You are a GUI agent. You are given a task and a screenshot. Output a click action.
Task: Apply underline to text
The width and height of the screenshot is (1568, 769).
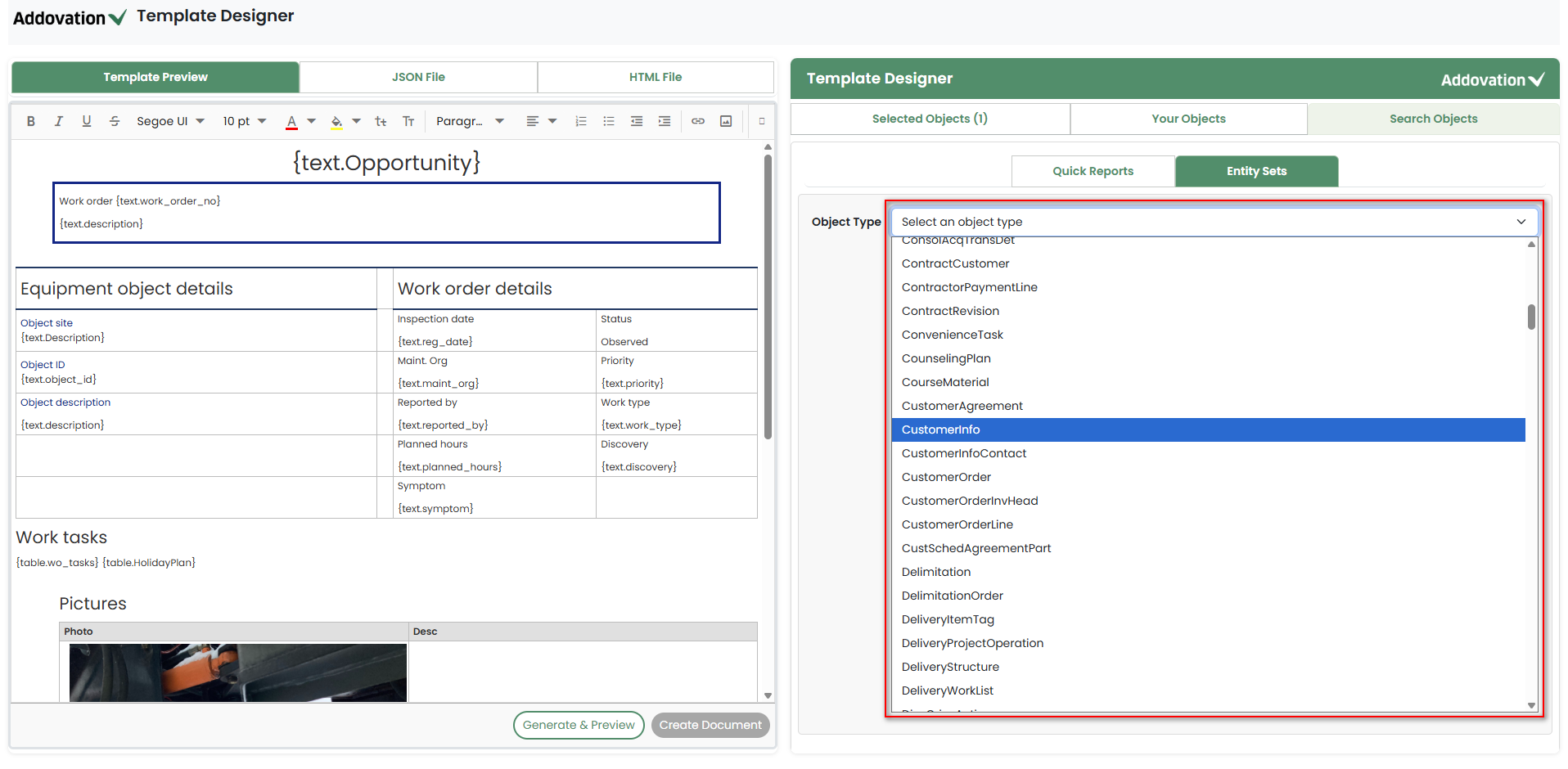point(87,121)
